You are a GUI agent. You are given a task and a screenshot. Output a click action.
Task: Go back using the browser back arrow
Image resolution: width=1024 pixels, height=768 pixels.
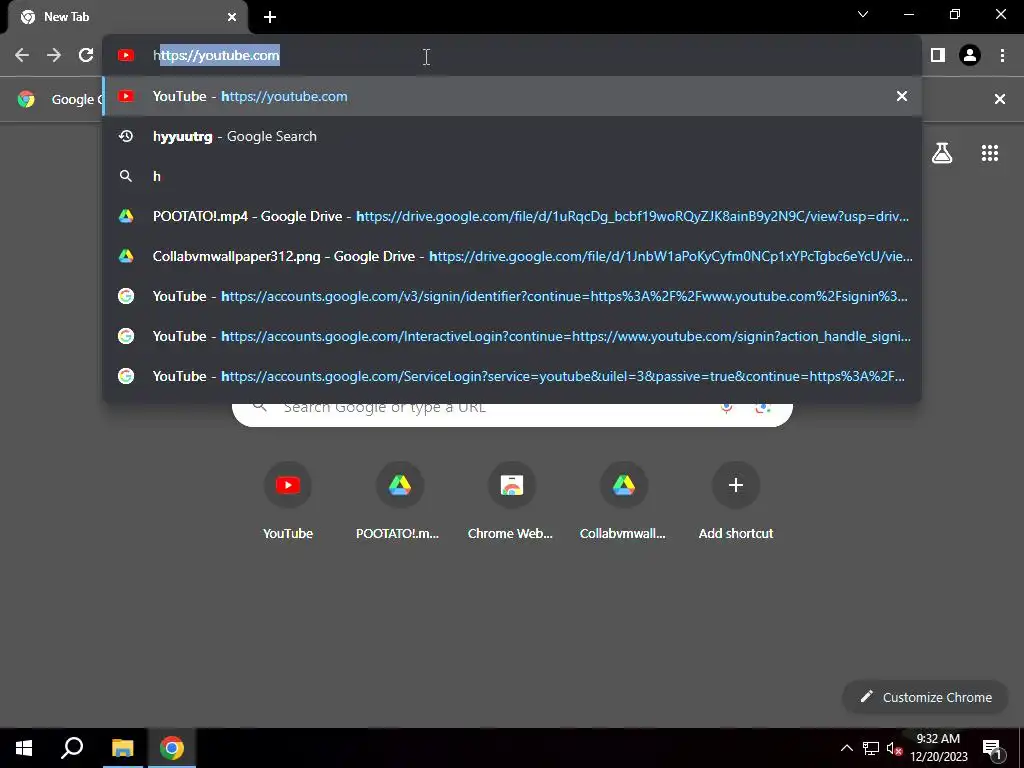(x=22, y=56)
